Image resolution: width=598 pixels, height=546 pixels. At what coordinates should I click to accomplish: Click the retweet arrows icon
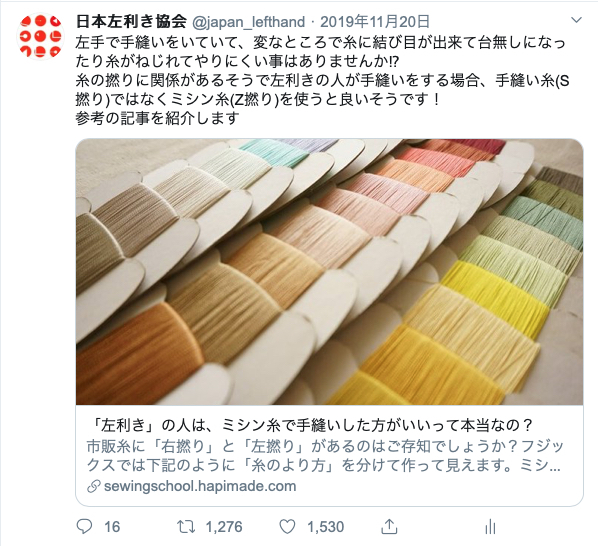[x=186, y=527]
